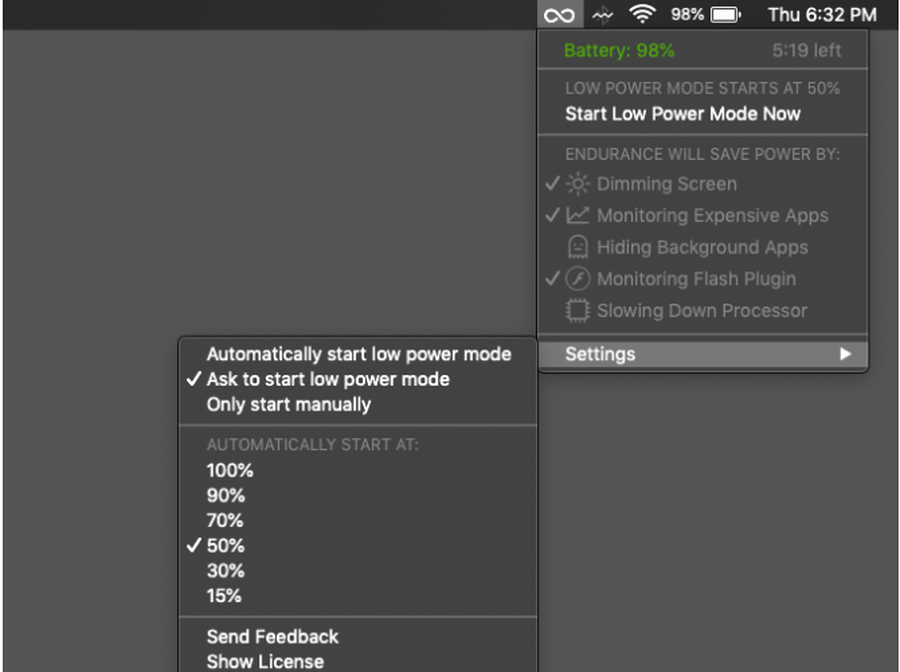Click Show License entry
Screen dimensions: 900x672
tap(265, 661)
